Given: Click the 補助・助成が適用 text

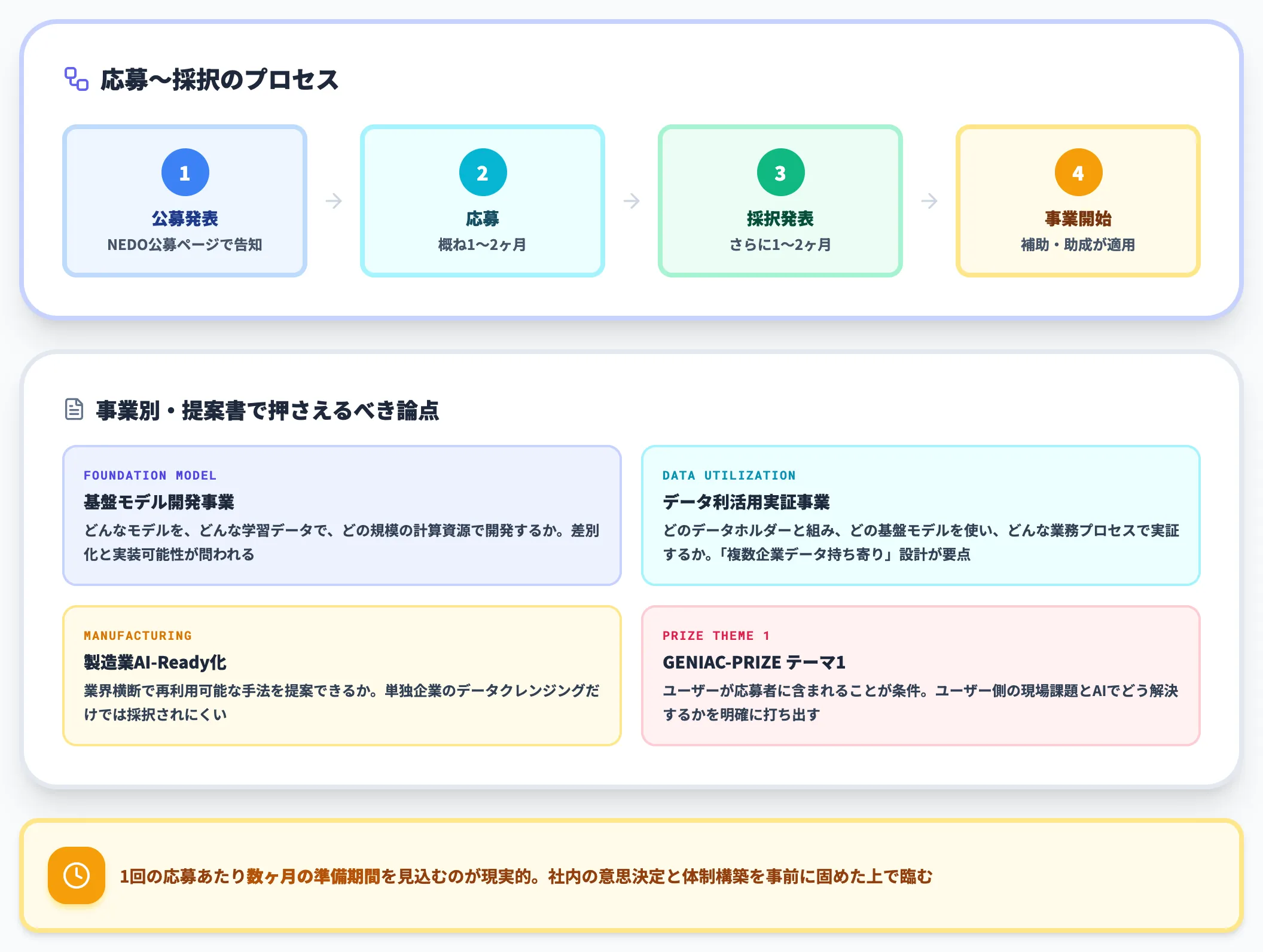Looking at the screenshot, I should click(x=1078, y=245).
